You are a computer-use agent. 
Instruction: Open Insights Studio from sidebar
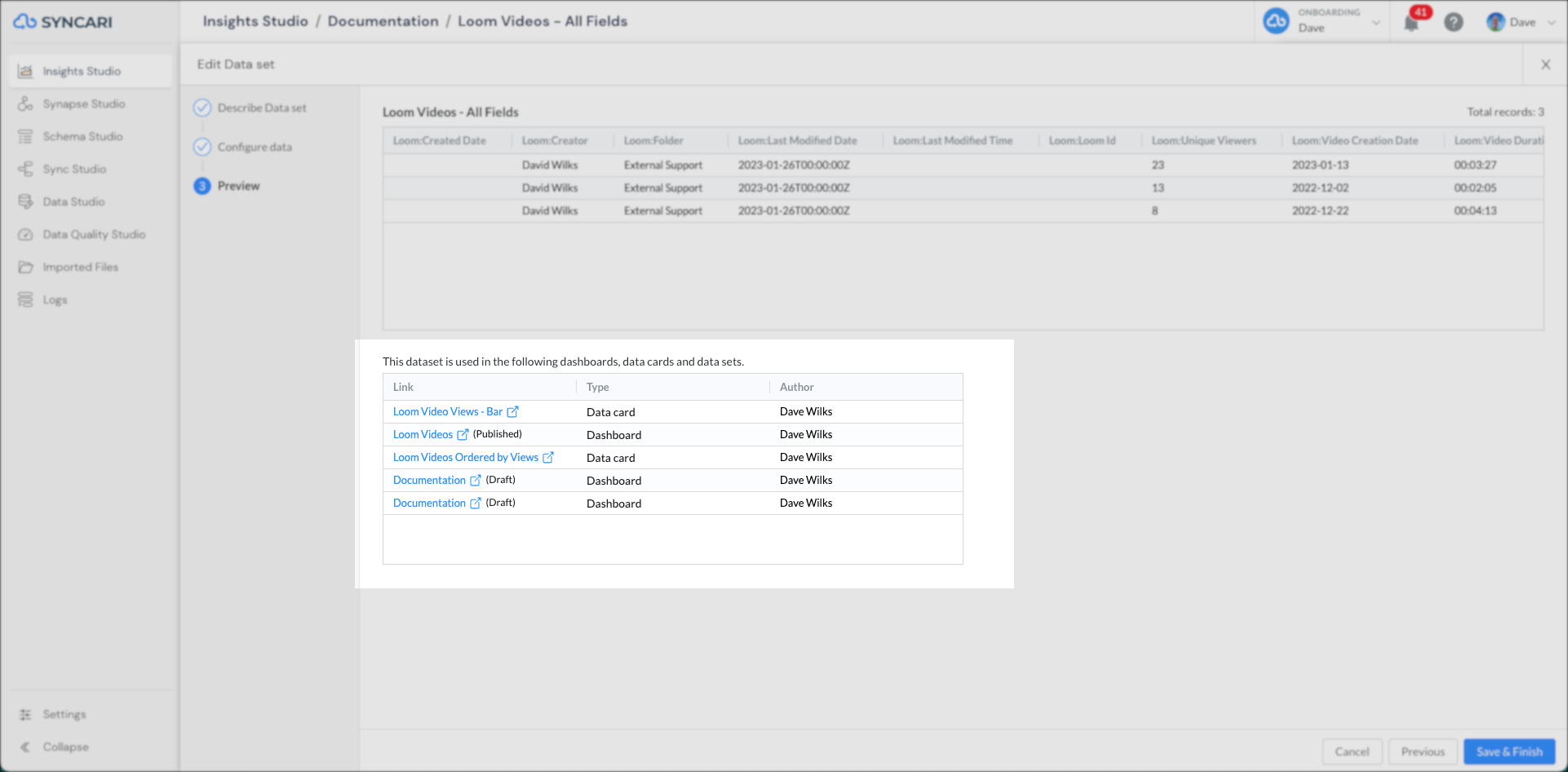click(x=90, y=71)
